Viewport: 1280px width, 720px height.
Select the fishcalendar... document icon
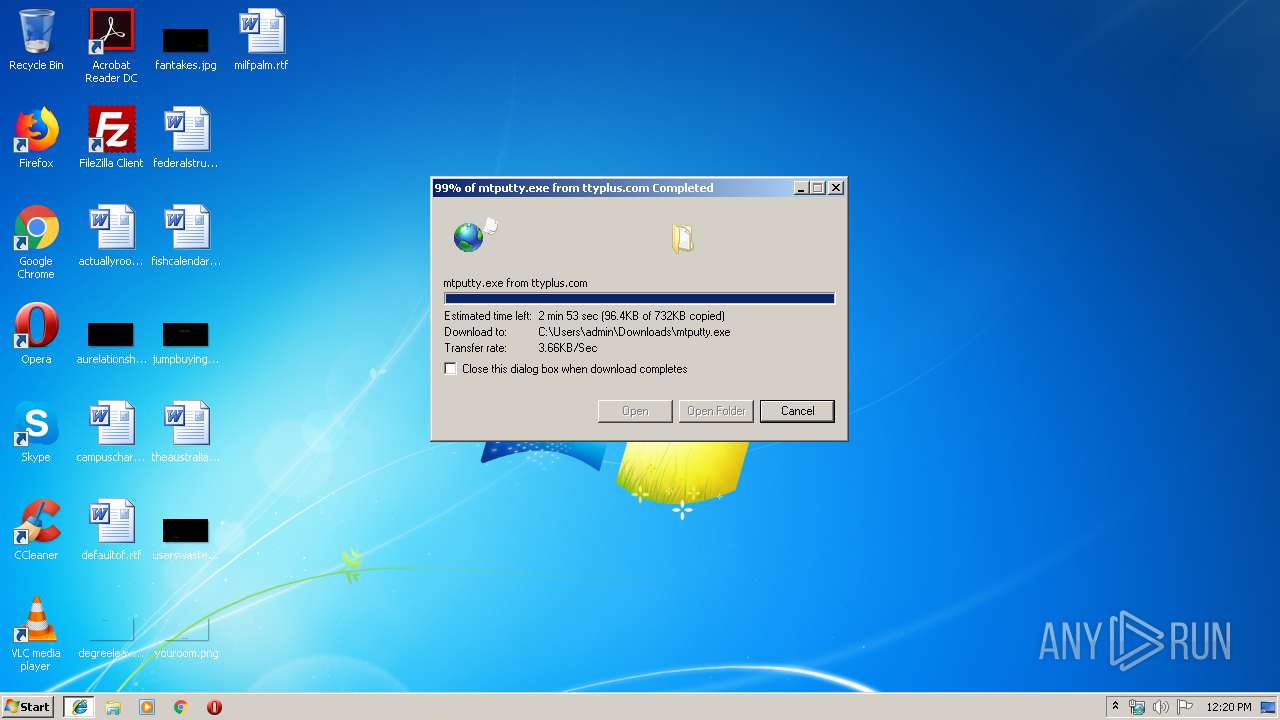pos(186,236)
